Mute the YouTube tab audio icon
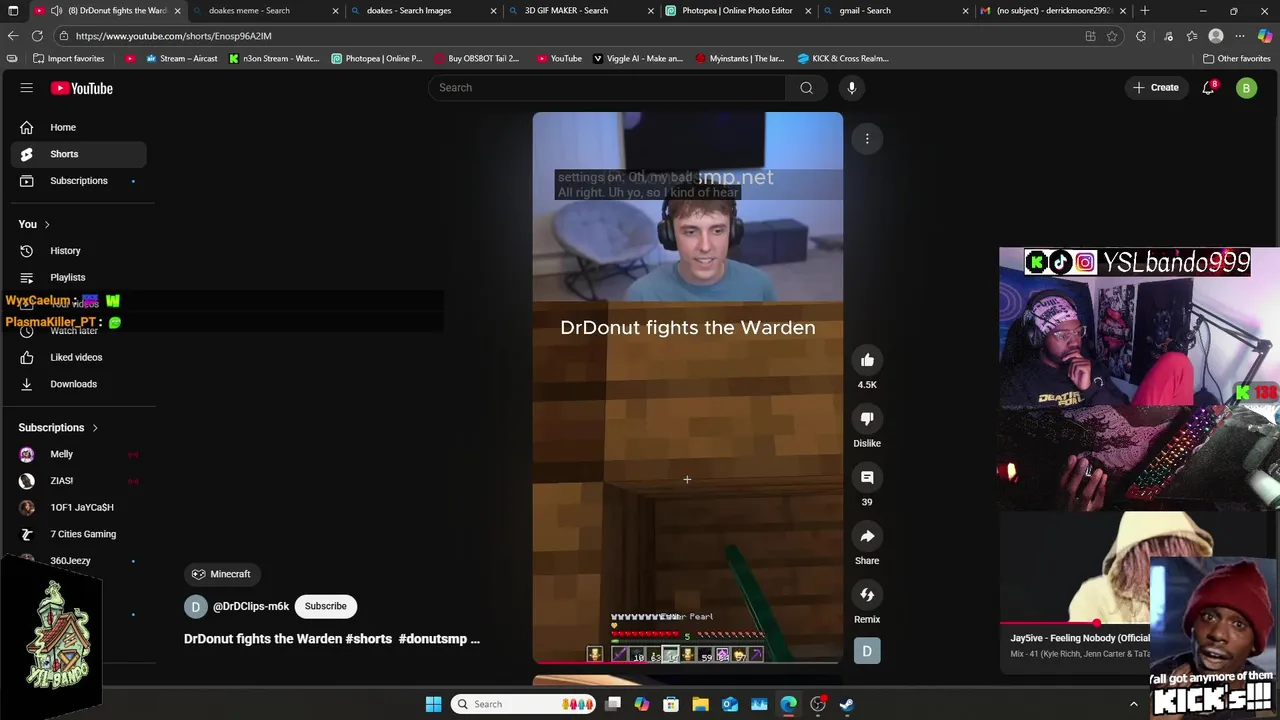 pyautogui.click(x=56, y=11)
